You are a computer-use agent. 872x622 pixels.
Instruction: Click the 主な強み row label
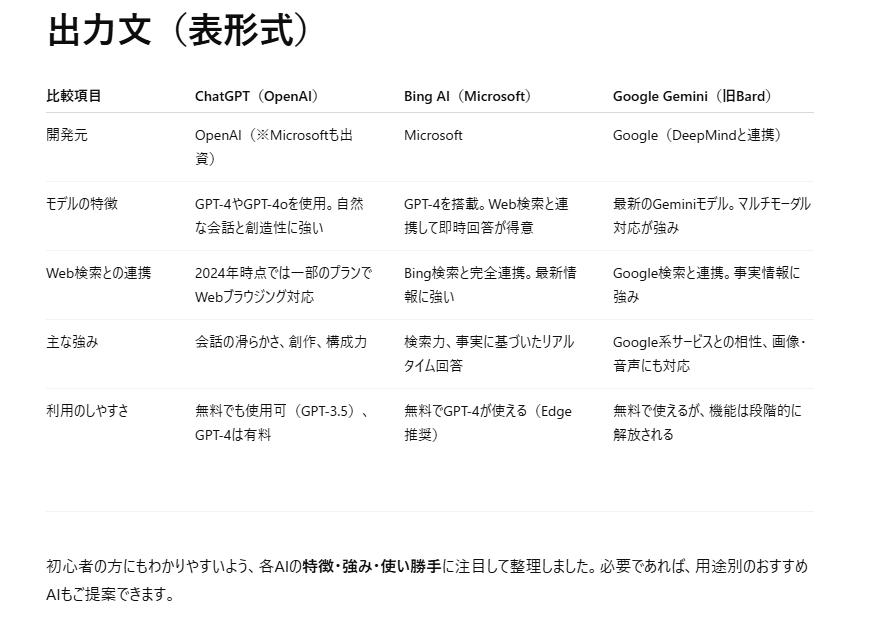[x=72, y=341]
